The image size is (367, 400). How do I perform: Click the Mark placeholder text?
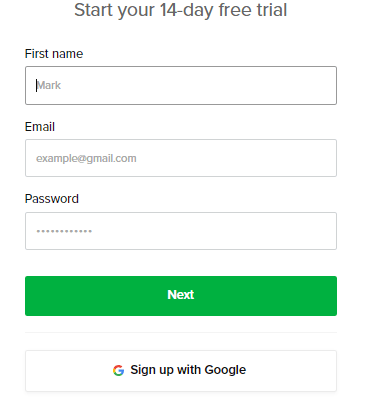click(49, 85)
